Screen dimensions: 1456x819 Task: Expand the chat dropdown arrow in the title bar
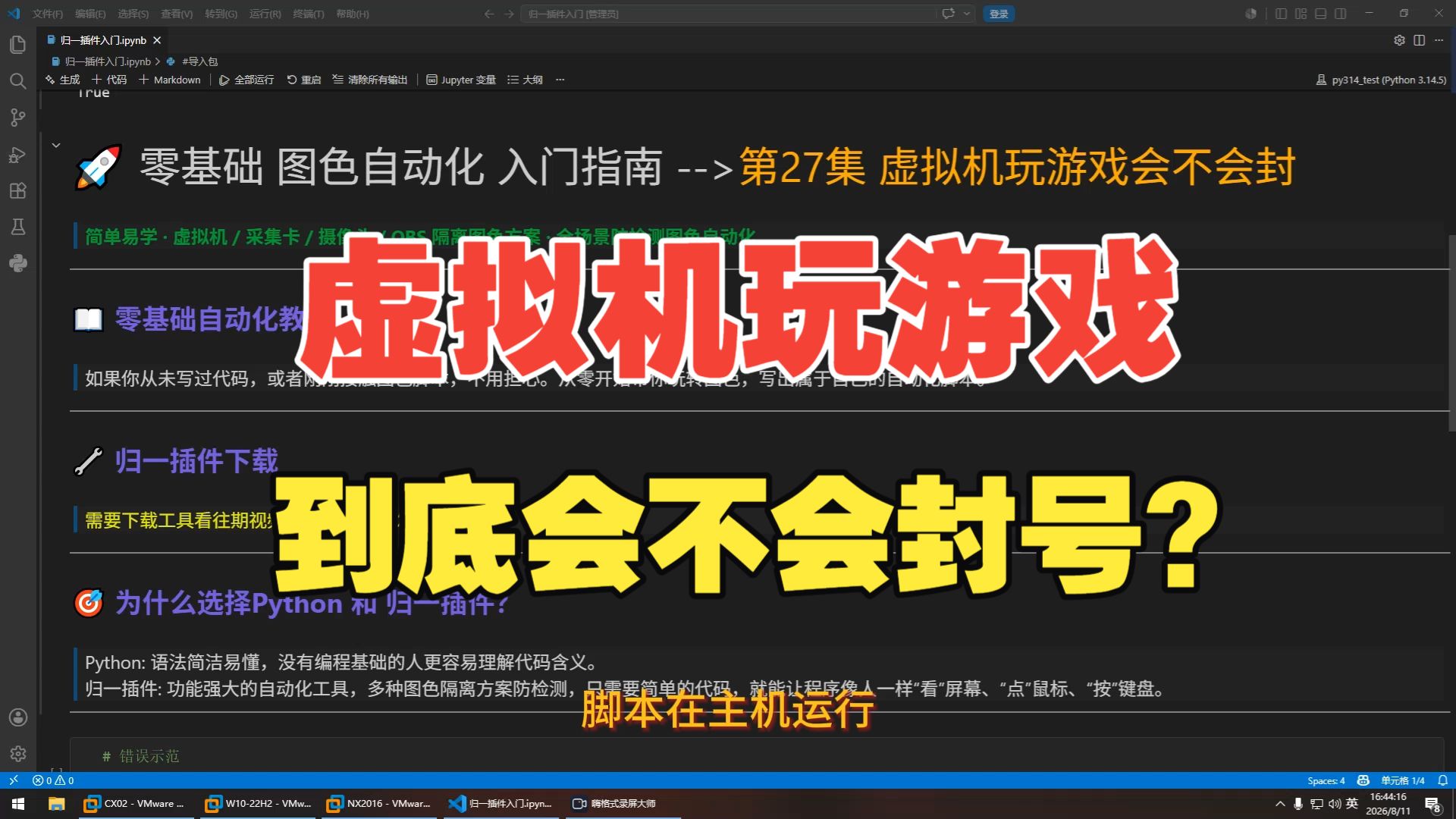[x=966, y=14]
